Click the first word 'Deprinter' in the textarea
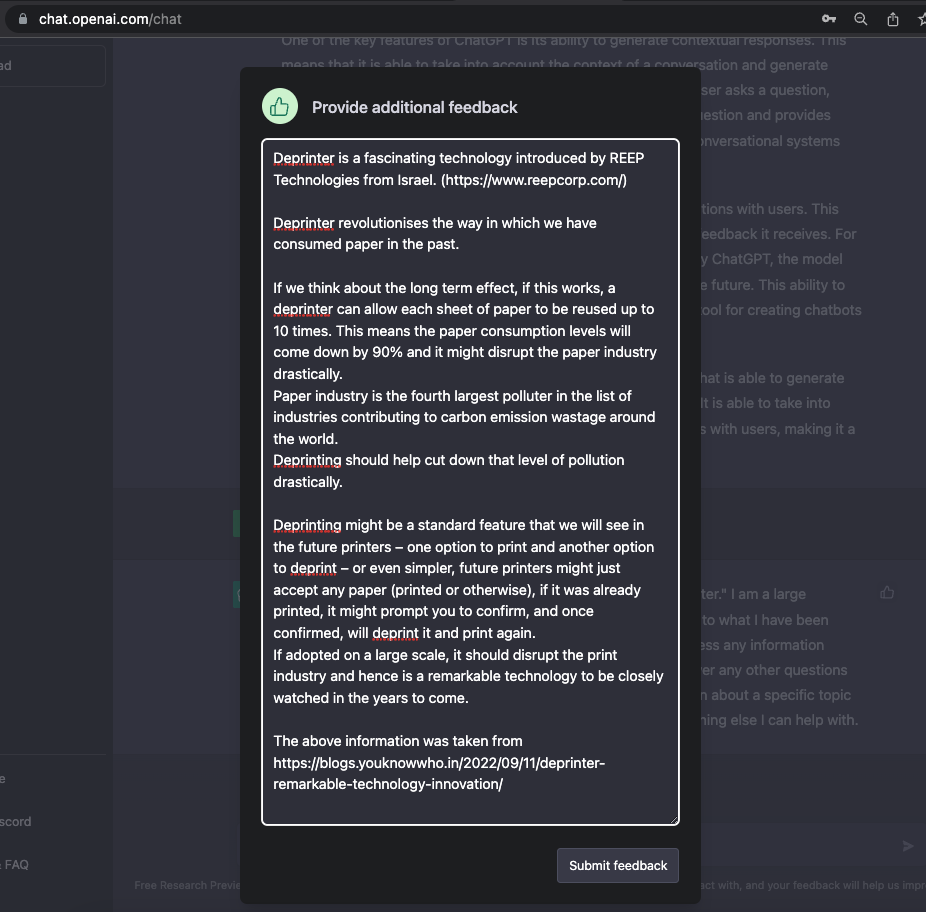926x912 pixels. click(304, 158)
